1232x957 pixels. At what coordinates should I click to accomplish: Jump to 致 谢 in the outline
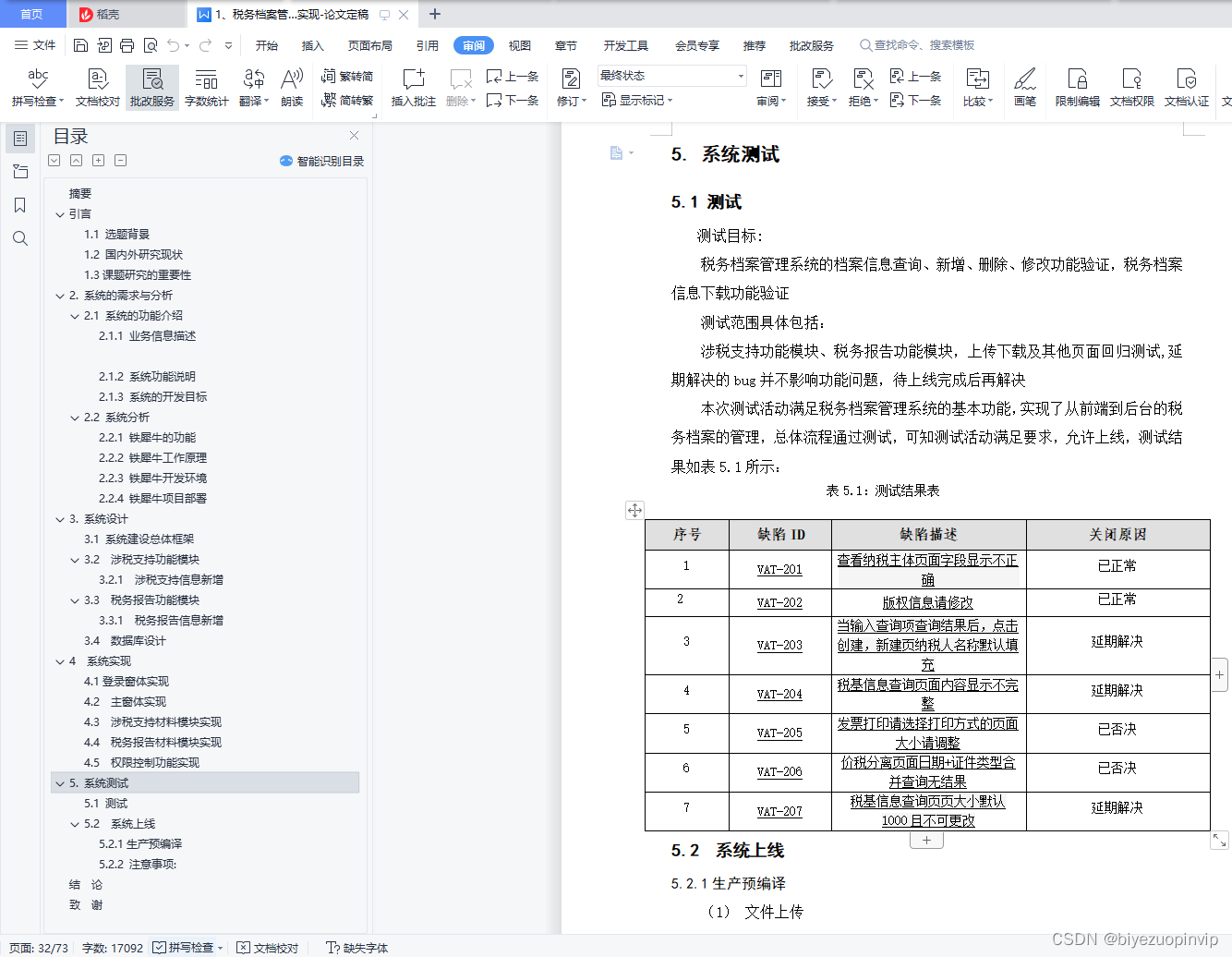point(86,905)
